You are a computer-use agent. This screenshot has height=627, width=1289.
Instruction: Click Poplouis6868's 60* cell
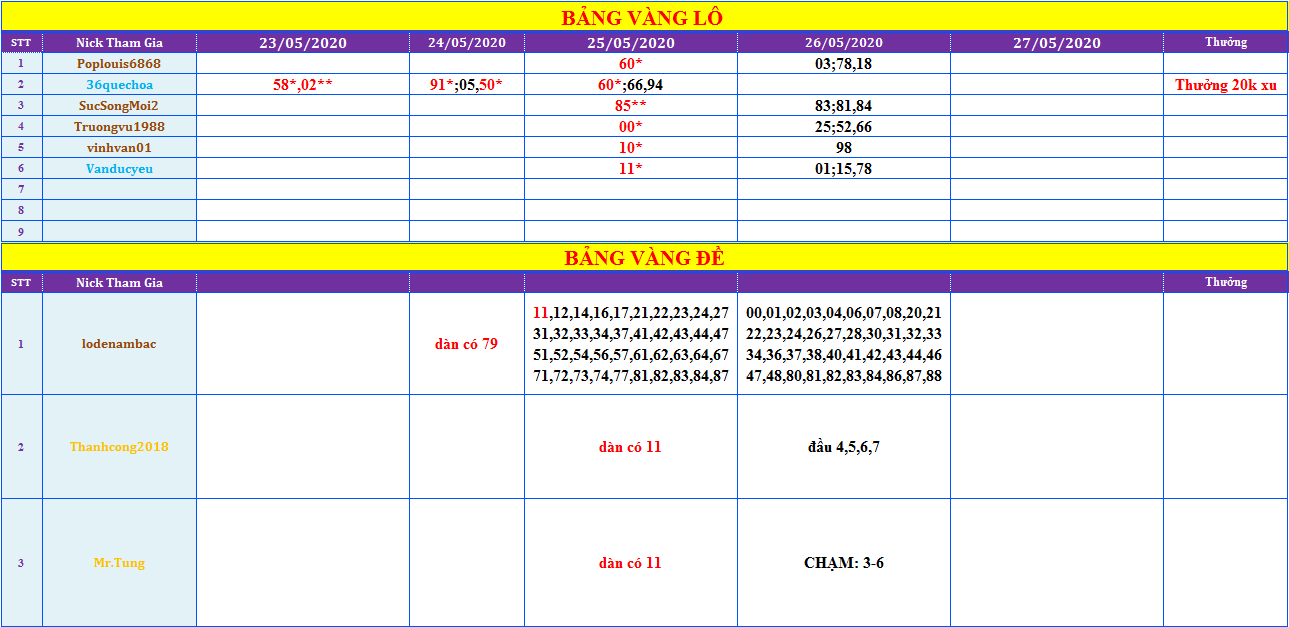631,63
